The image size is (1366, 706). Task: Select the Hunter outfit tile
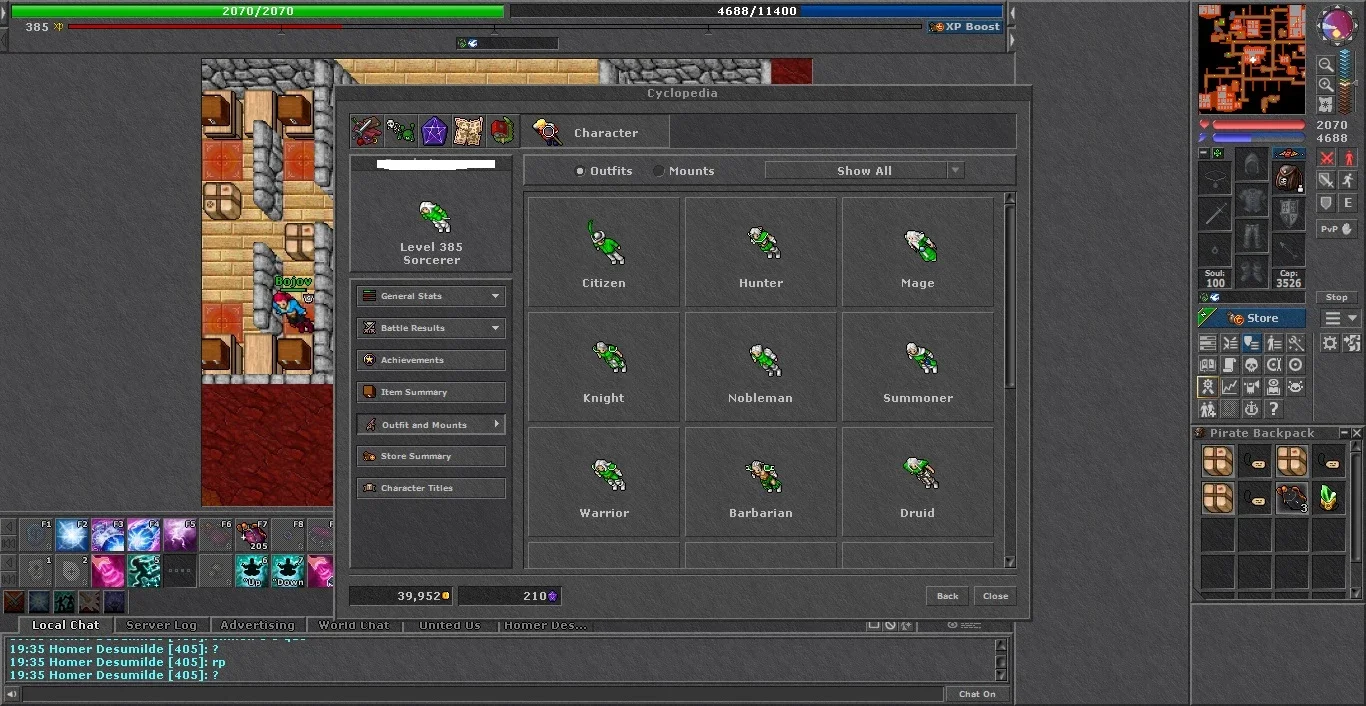(x=761, y=251)
